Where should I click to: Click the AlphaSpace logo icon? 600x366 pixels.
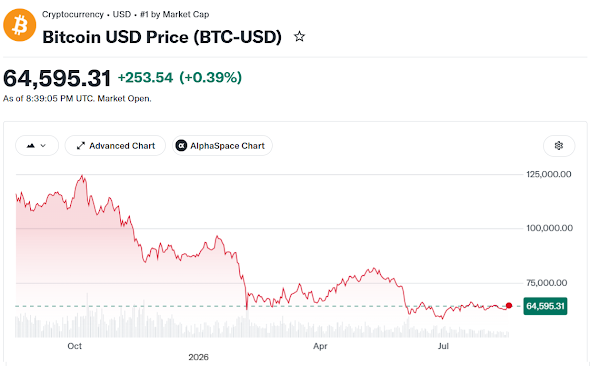click(181, 145)
